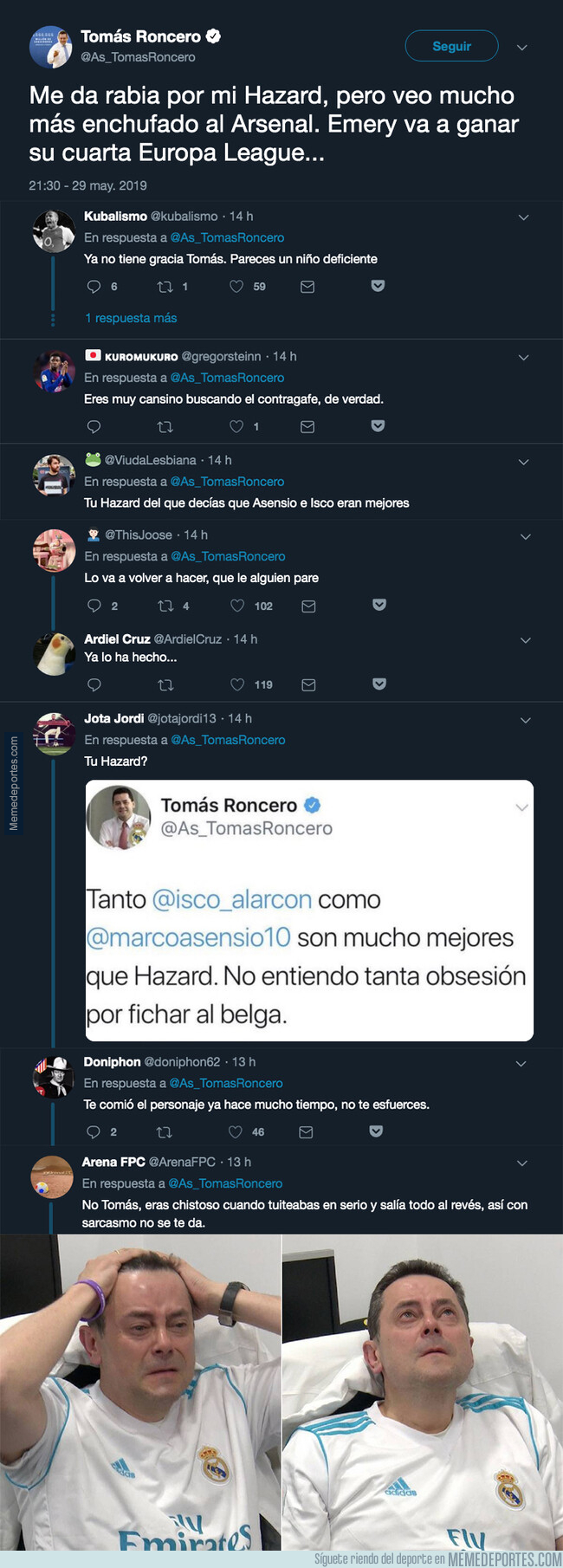Screen dimensions: 563x1568
Task: Toggle the shield icon on Doniphon's reply
Action: (378, 1132)
